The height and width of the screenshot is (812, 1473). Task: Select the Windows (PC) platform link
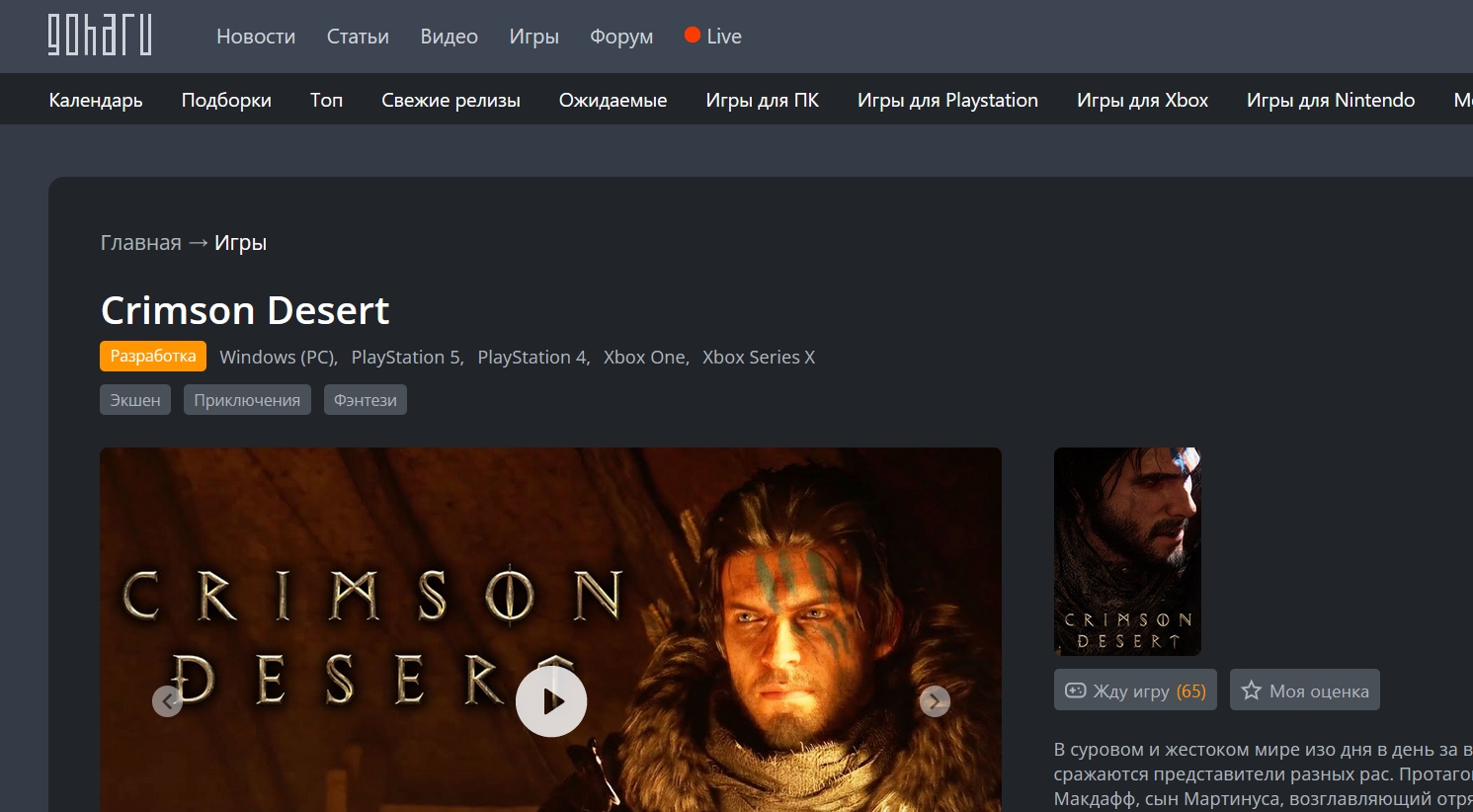(x=278, y=358)
